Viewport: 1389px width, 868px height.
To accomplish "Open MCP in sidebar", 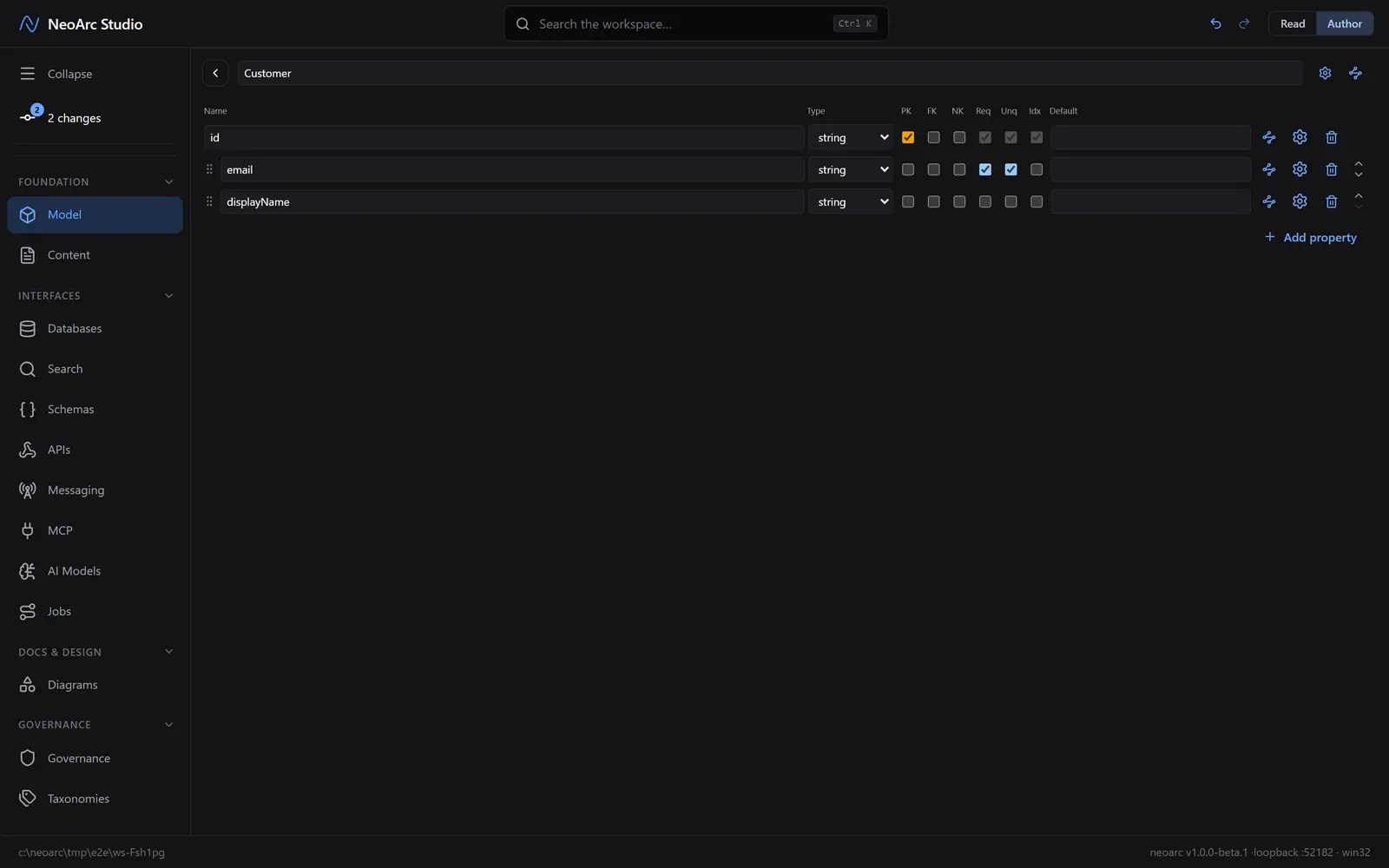I will [95, 530].
